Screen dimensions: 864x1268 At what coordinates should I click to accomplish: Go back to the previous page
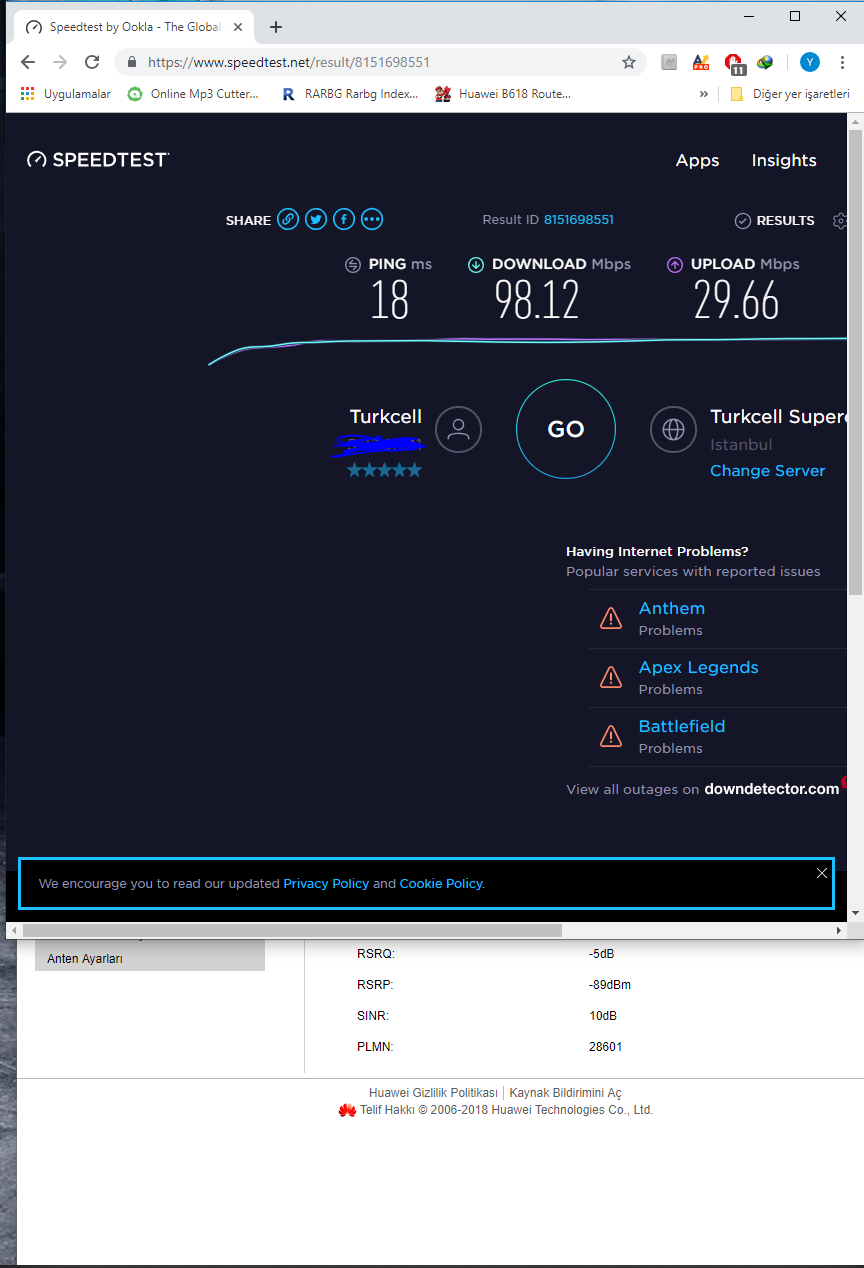28,62
